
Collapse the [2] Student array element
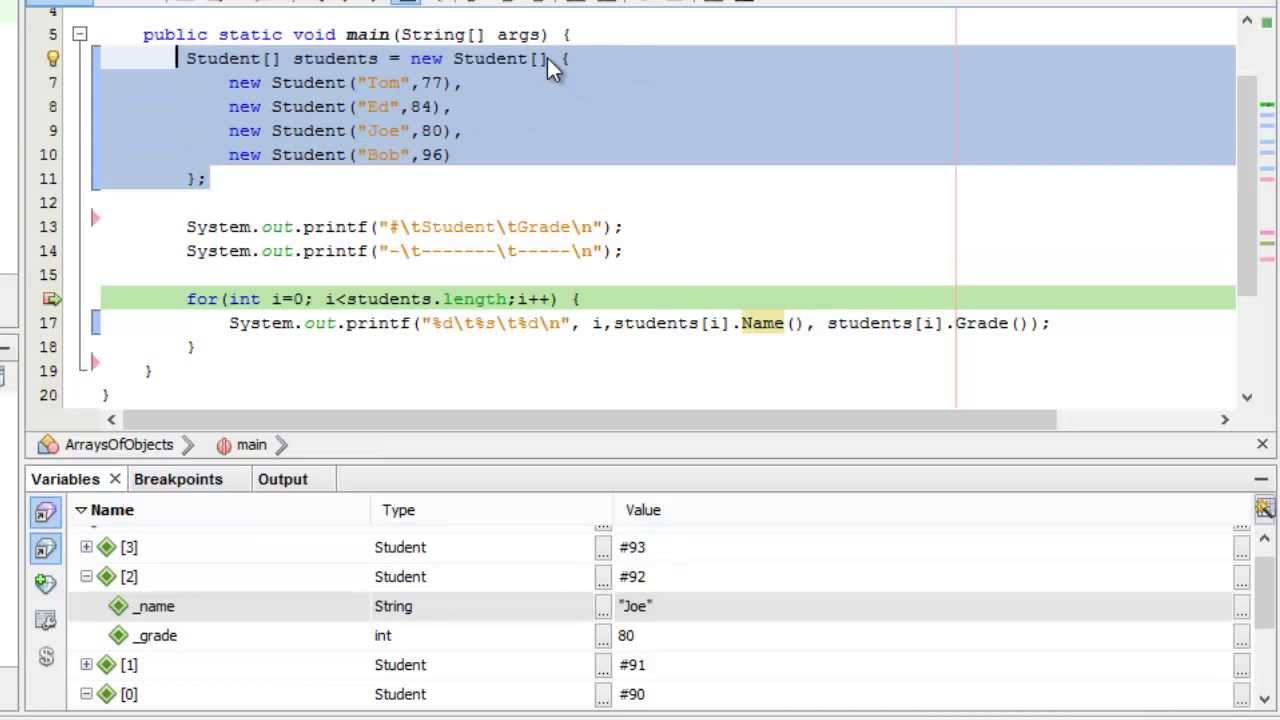[86, 577]
